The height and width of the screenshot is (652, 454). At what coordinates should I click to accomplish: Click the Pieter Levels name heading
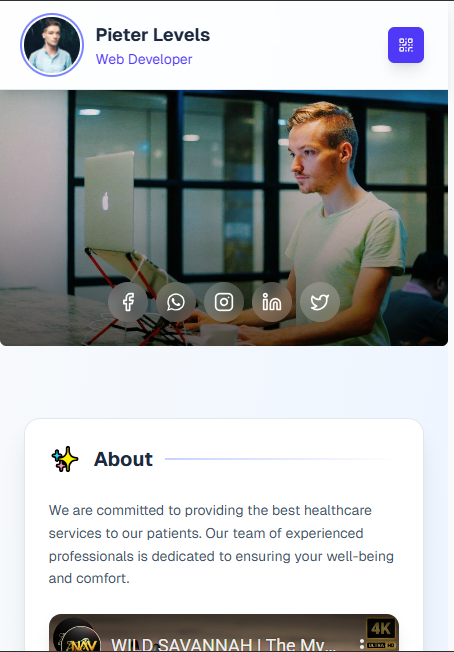(153, 35)
